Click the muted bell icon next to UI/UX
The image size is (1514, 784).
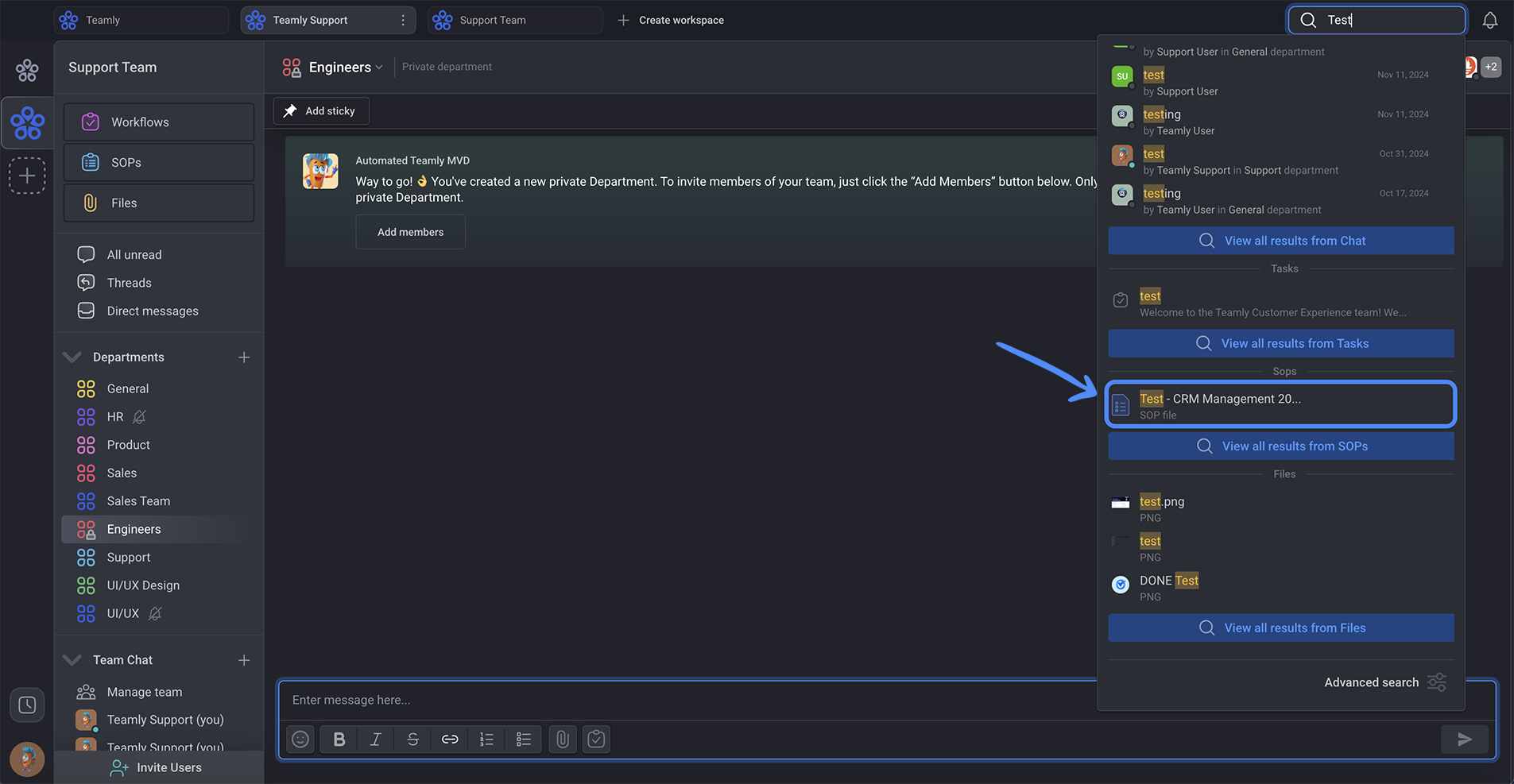coord(155,614)
